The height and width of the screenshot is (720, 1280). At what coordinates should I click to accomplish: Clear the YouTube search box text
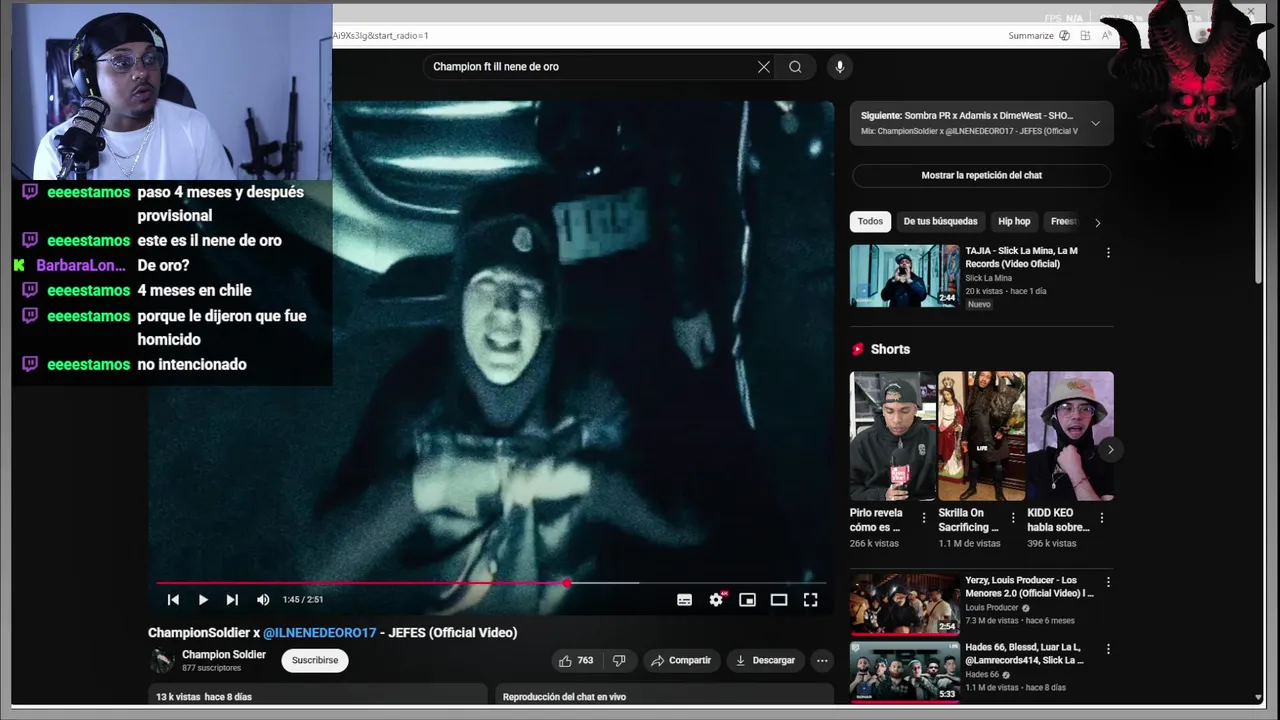[764, 67]
